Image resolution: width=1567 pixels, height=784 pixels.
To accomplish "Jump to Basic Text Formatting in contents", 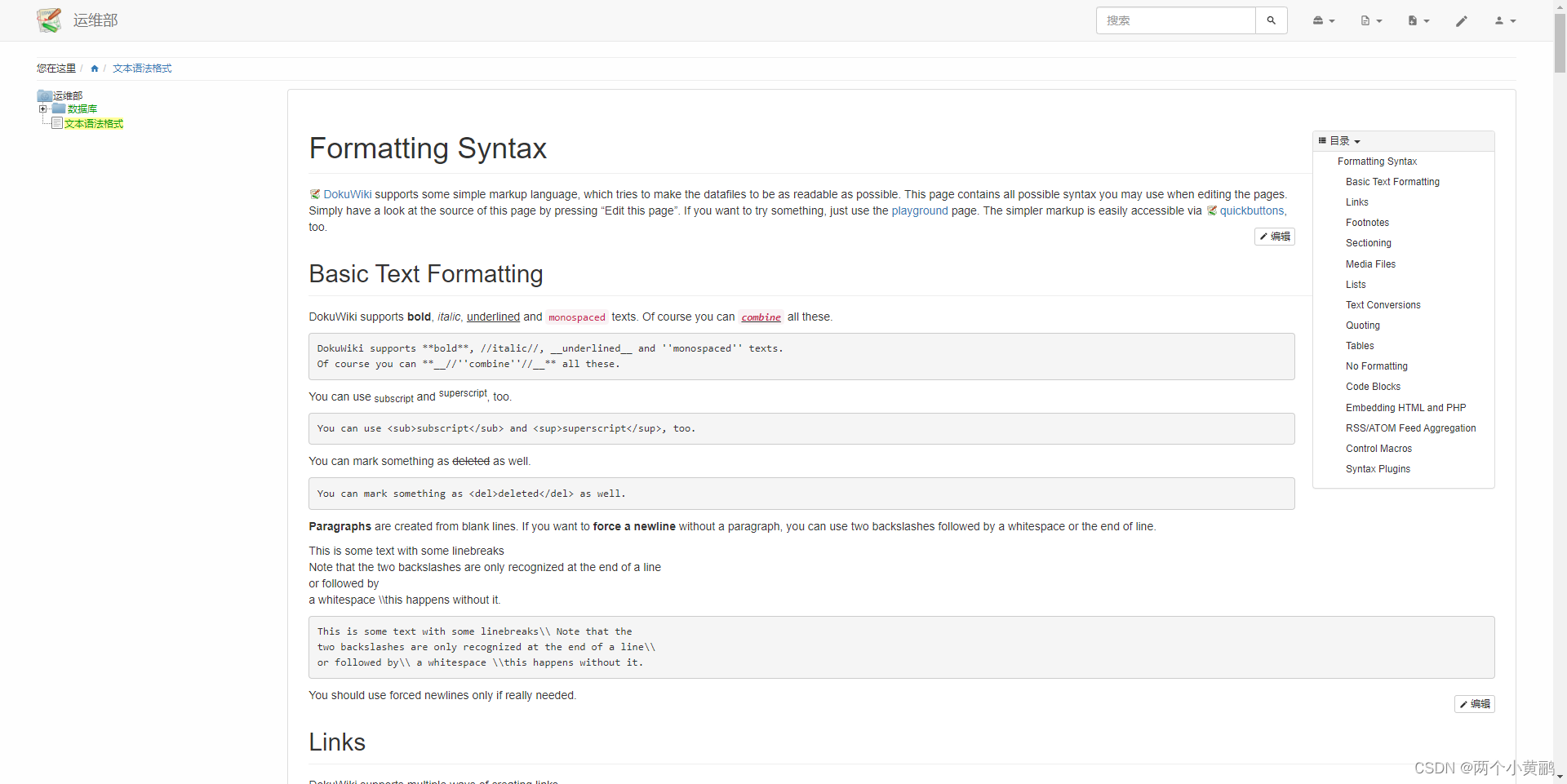I will coord(1392,182).
